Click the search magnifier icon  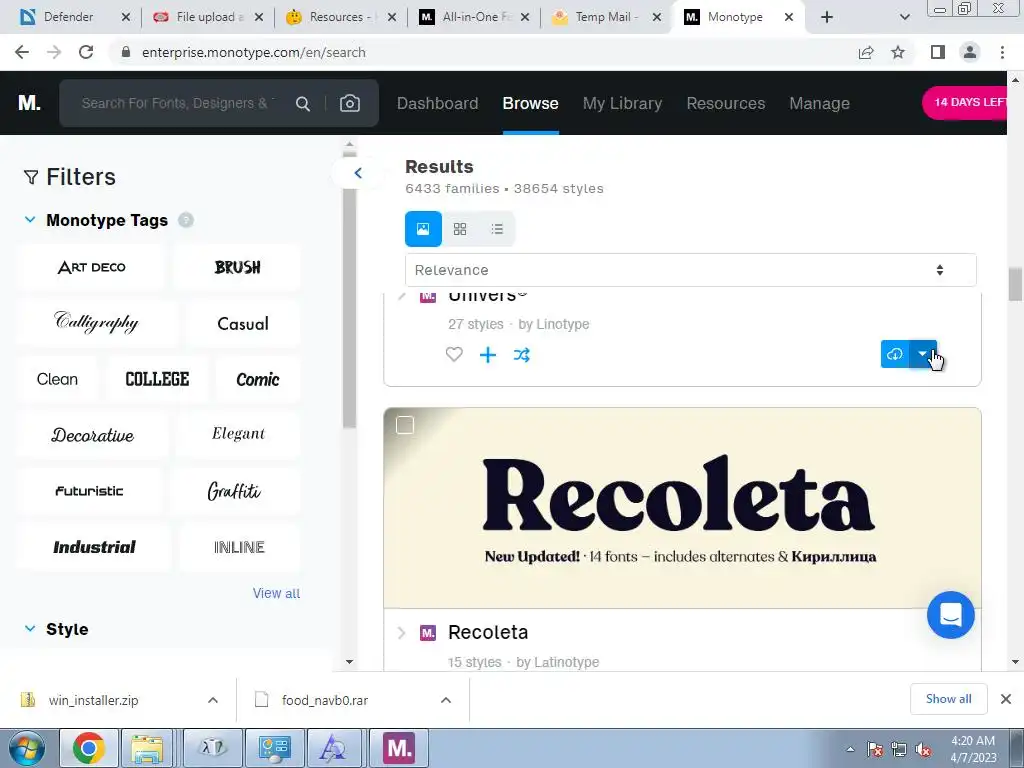pyautogui.click(x=302, y=103)
